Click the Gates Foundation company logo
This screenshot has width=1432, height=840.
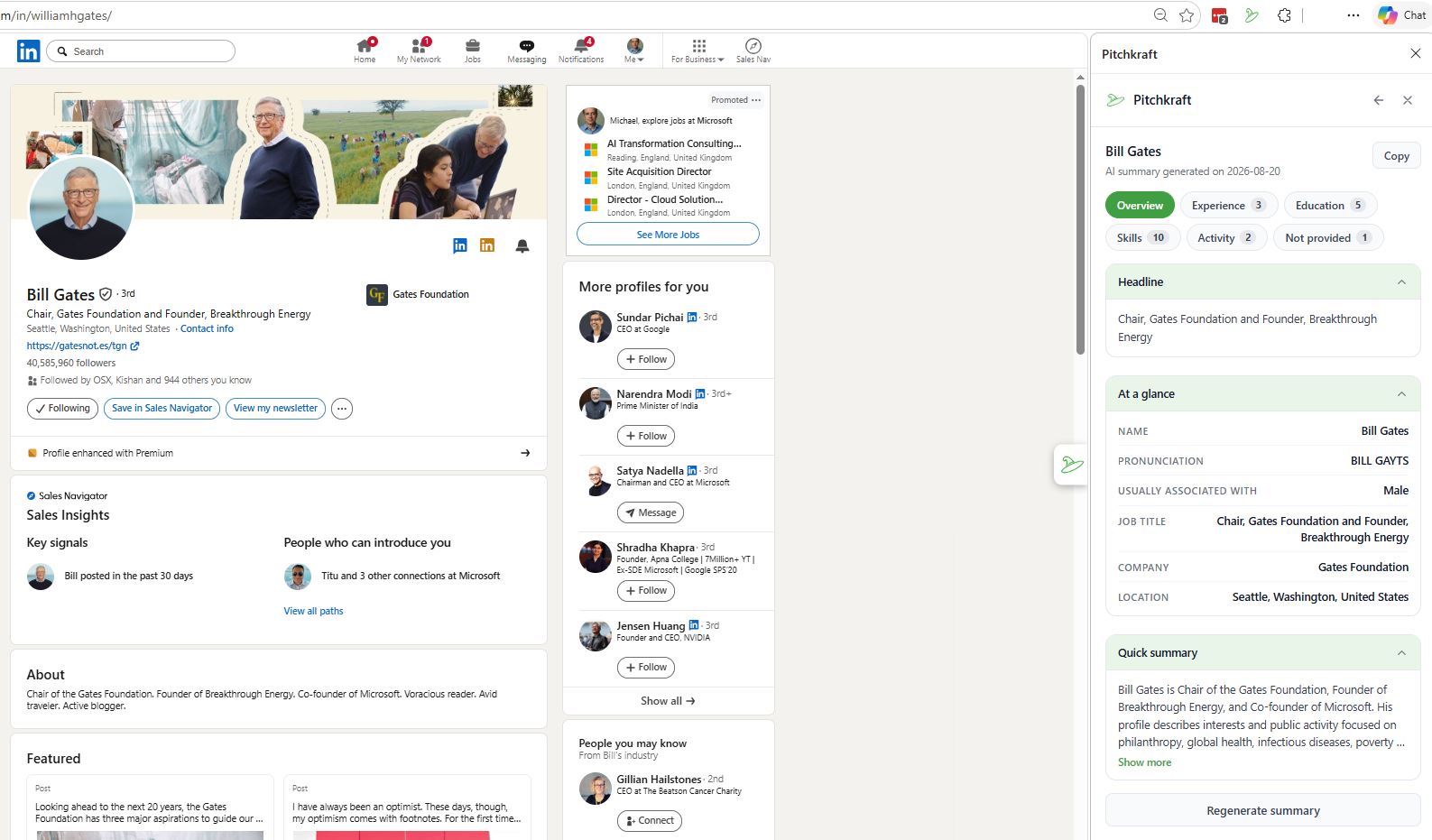377,295
